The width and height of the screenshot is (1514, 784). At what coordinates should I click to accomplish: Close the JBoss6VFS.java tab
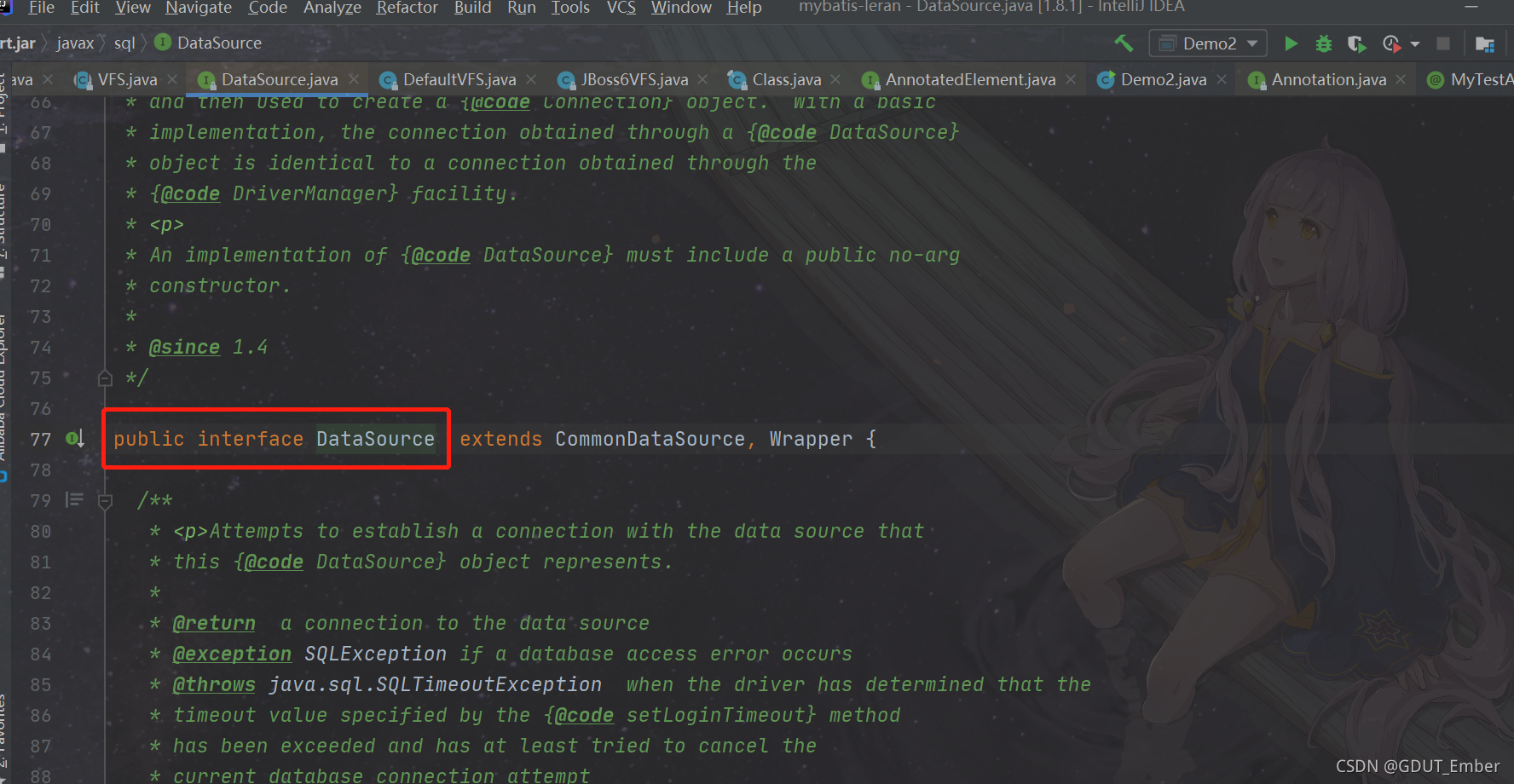coord(702,79)
